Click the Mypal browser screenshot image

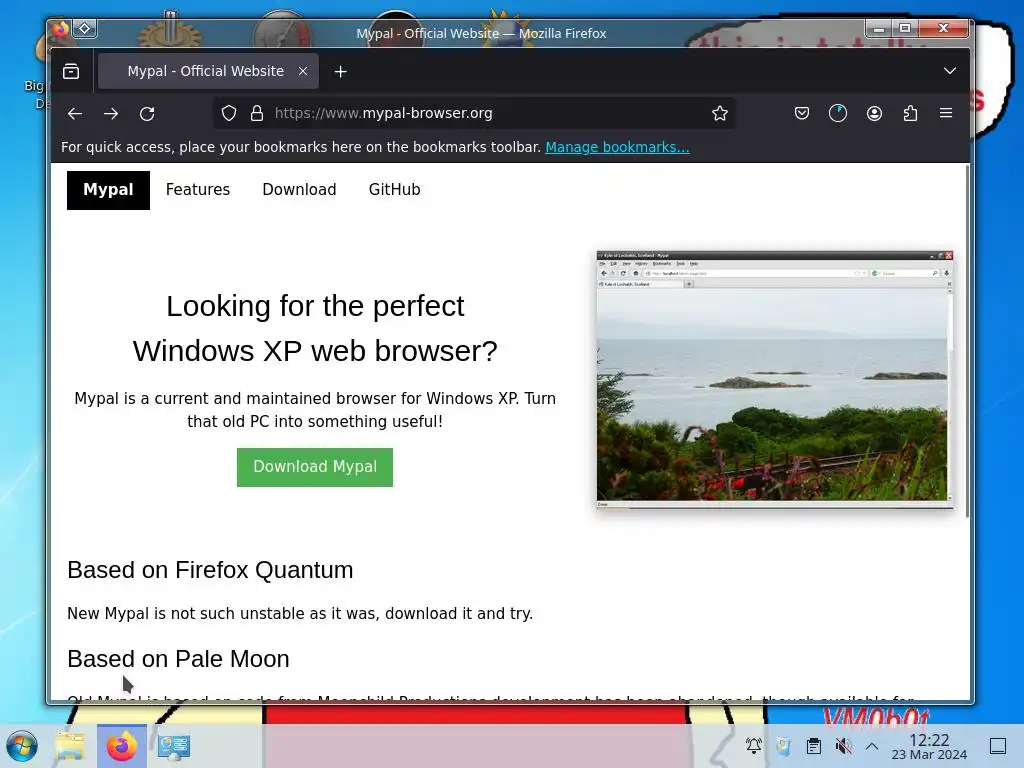coord(775,379)
